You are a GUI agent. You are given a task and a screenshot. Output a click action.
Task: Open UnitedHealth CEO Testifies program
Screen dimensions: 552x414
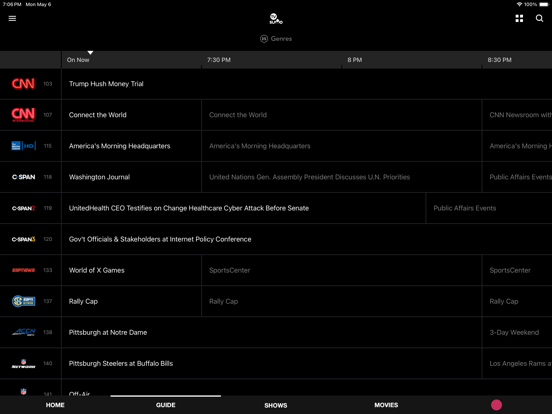tap(244, 208)
